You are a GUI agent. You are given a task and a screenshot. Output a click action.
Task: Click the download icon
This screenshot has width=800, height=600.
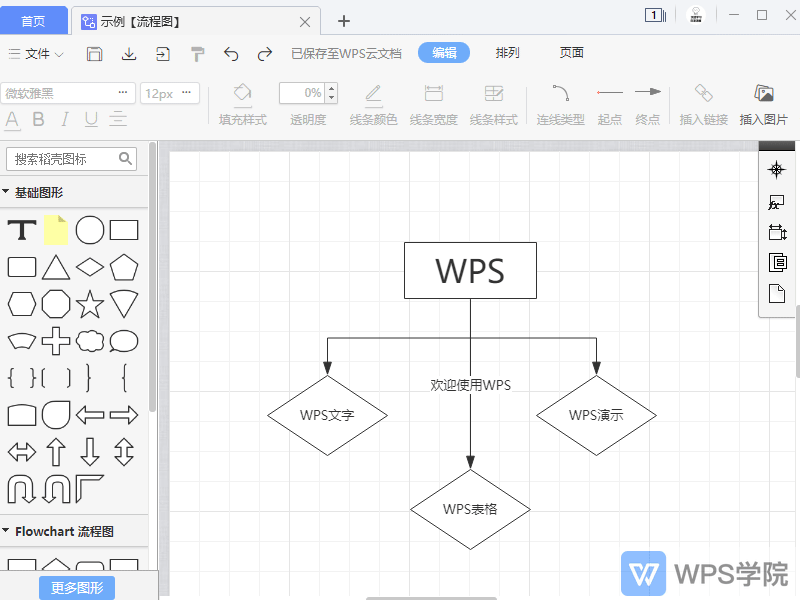(129, 54)
